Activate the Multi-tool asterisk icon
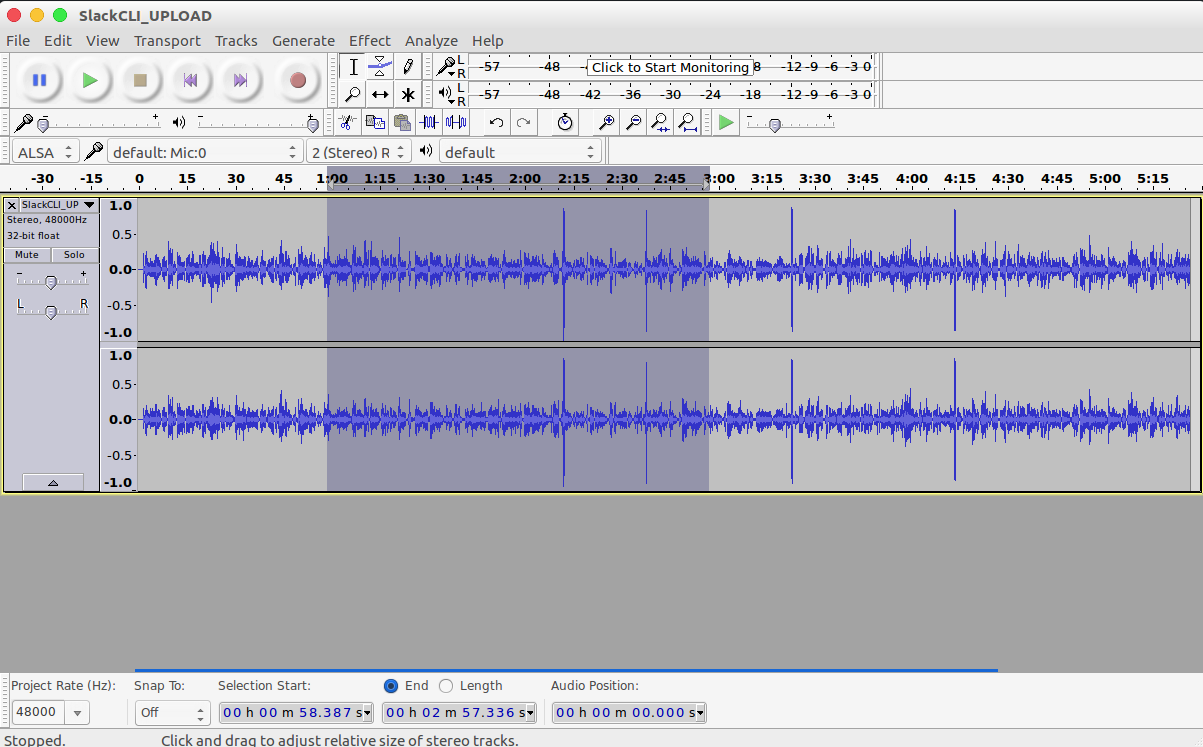Screen dimensions: 1203x747 (408, 95)
